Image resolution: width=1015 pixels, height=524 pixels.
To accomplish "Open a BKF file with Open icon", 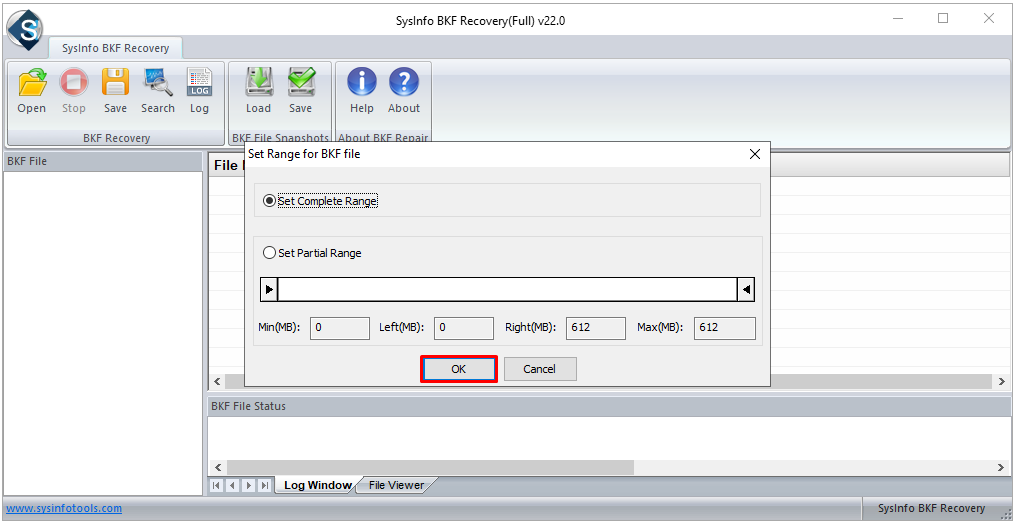I will (x=32, y=91).
